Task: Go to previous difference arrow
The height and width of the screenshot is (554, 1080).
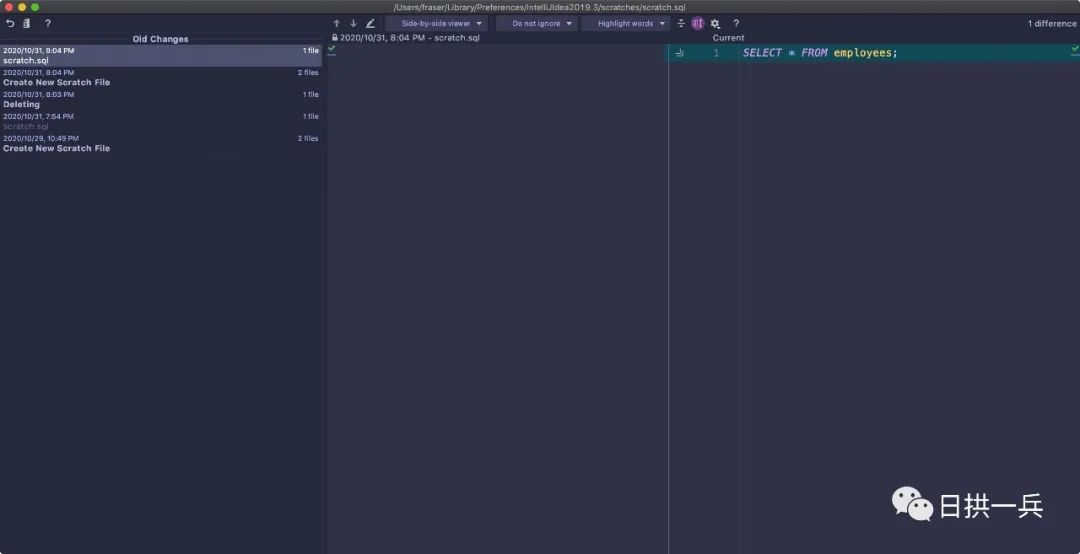Action: [x=337, y=23]
